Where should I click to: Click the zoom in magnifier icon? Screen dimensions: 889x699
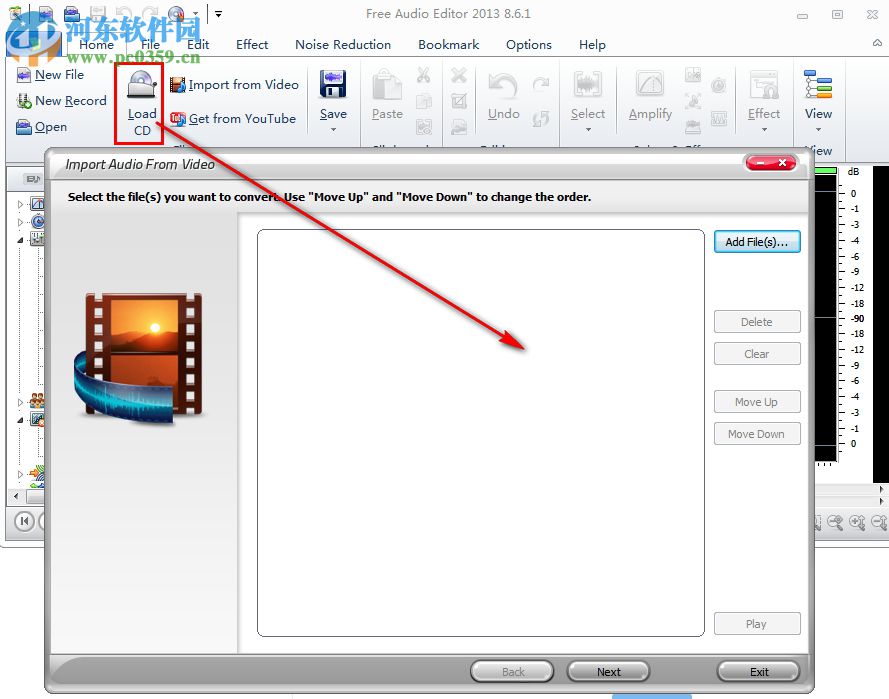point(857,522)
